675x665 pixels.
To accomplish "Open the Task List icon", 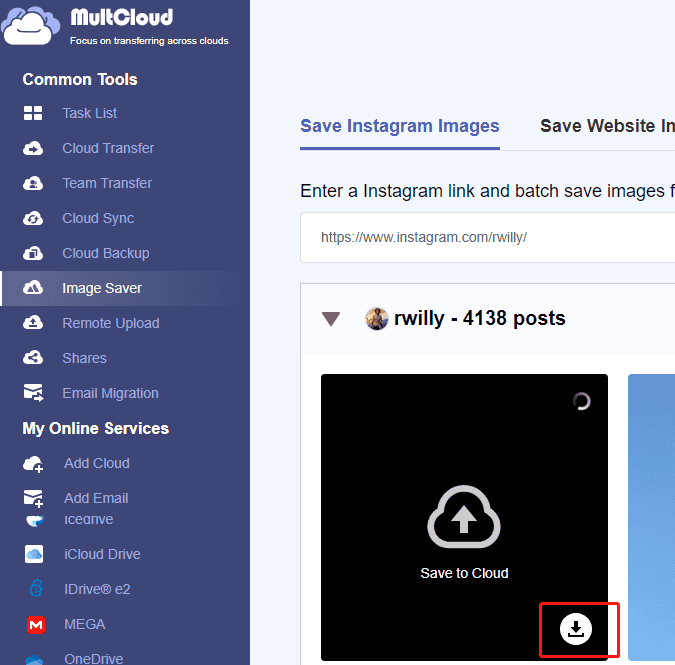I will tap(33, 113).
